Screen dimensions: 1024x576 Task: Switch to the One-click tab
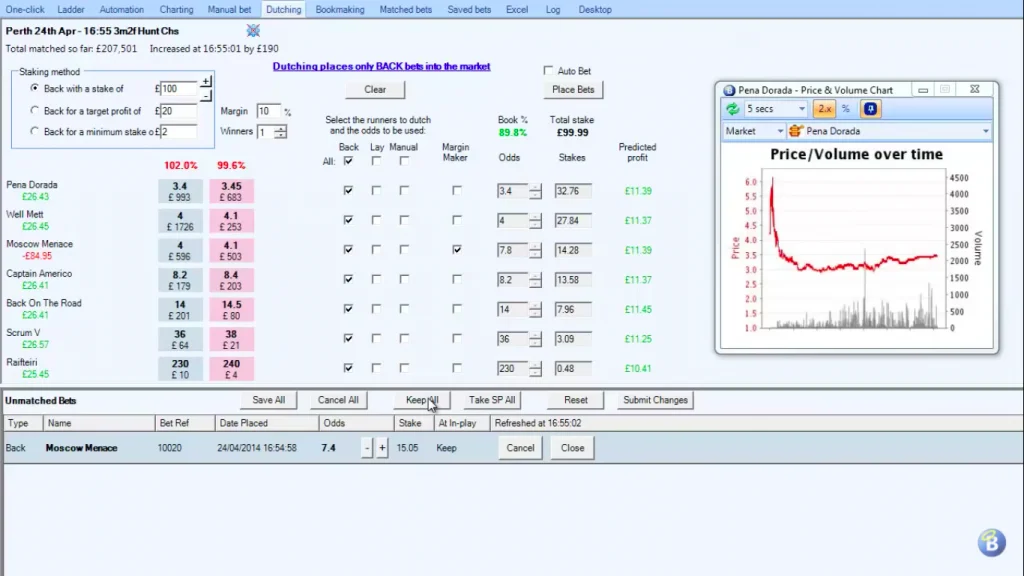25,10
